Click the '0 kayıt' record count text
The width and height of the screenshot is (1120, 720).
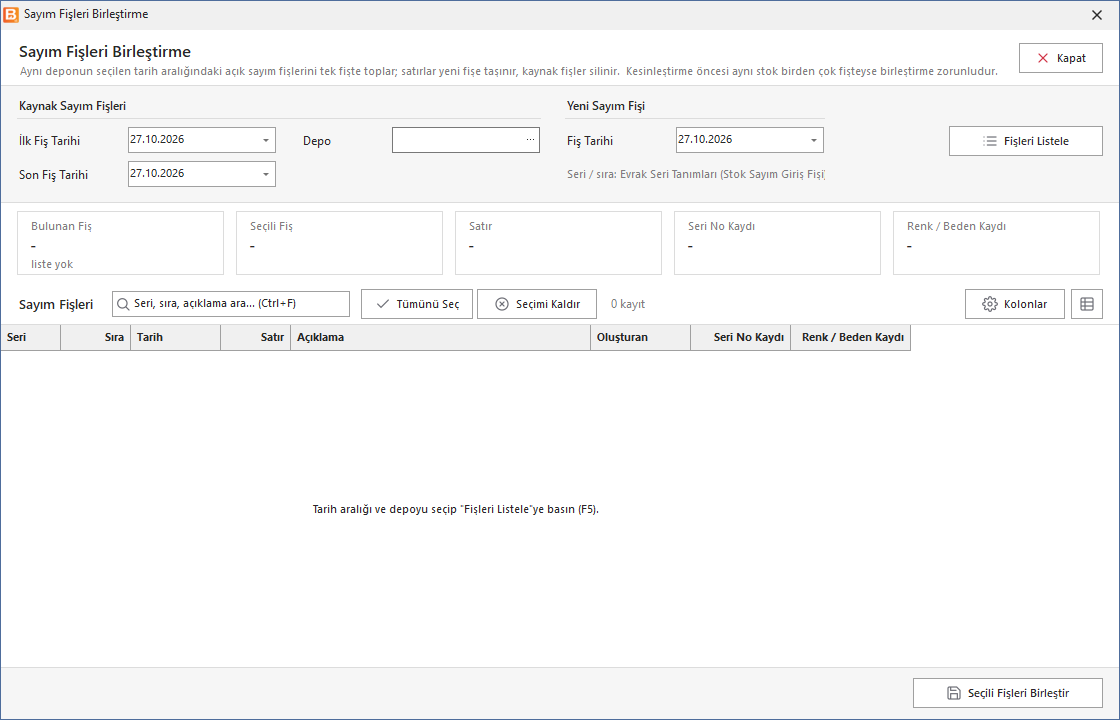click(628, 304)
